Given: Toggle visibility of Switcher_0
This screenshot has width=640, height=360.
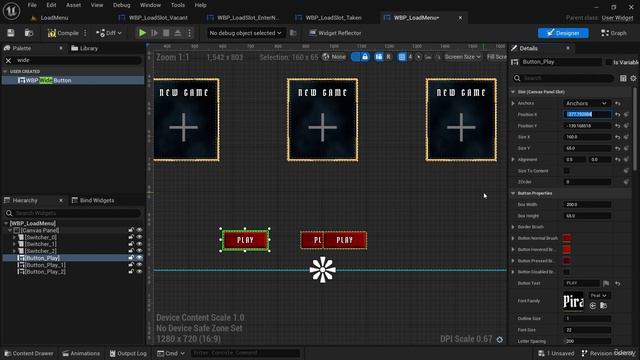Looking at the screenshot, I should tap(140, 237).
